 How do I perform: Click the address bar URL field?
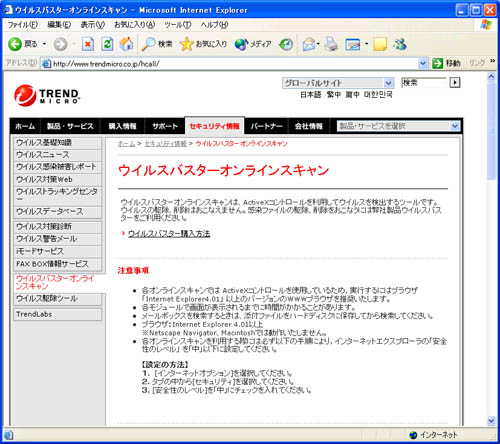pyautogui.click(x=234, y=63)
